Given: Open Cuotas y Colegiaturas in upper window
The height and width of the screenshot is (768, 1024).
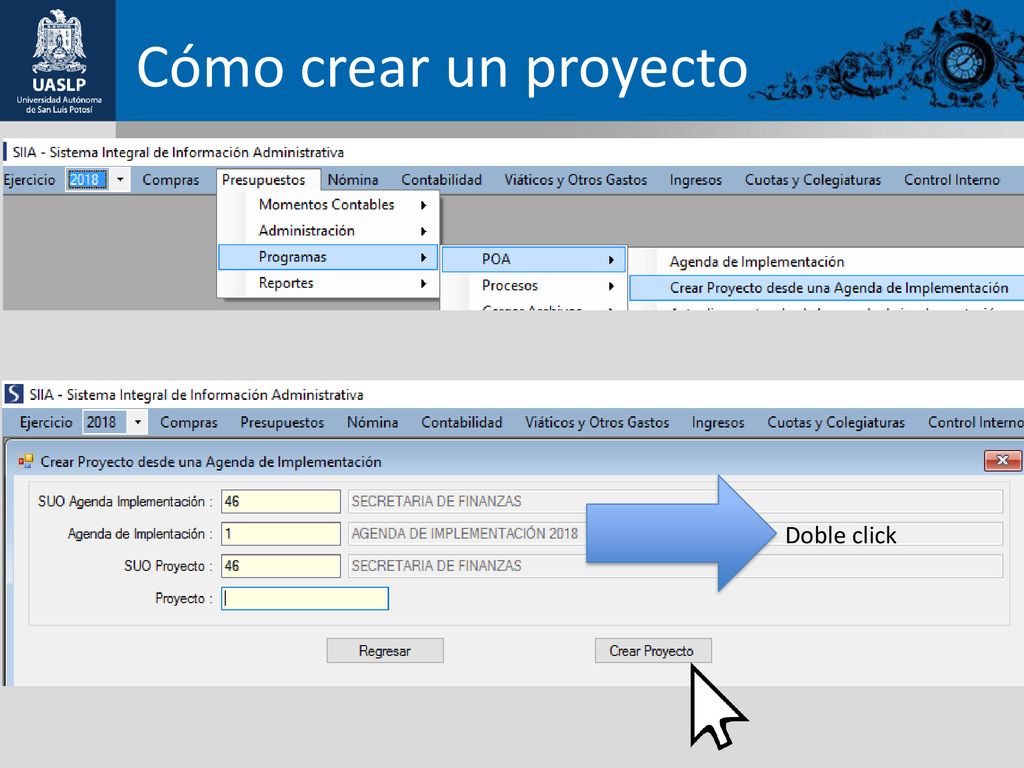Looking at the screenshot, I should (x=812, y=180).
